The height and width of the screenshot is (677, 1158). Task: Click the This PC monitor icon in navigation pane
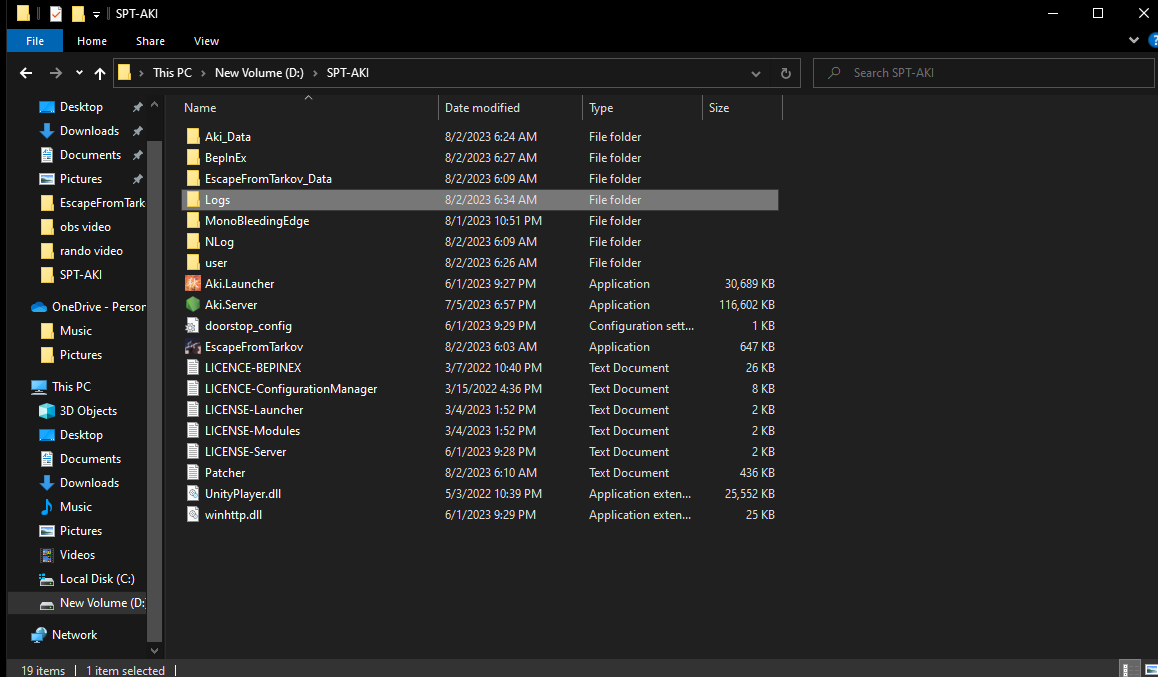[x=38, y=387]
